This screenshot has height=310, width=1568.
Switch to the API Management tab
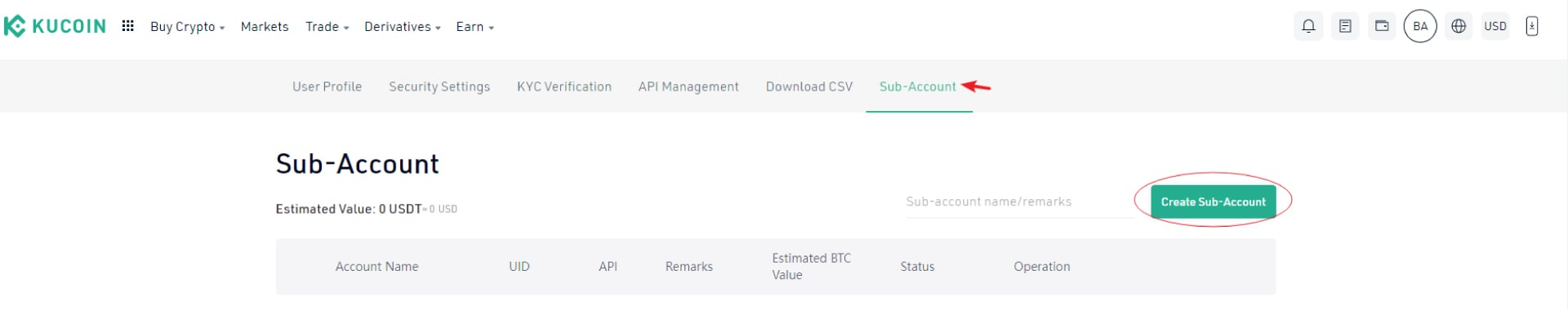tap(688, 86)
